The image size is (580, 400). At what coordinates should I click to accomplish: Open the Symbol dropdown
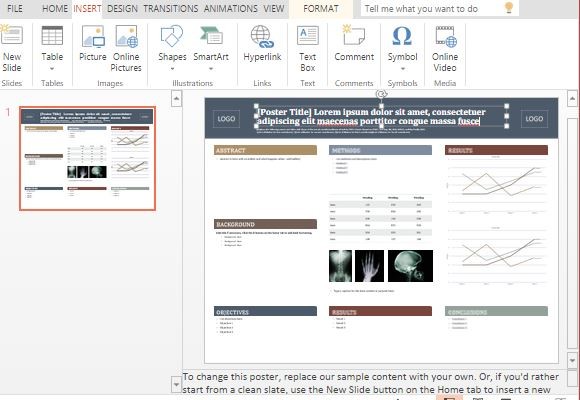(402, 69)
